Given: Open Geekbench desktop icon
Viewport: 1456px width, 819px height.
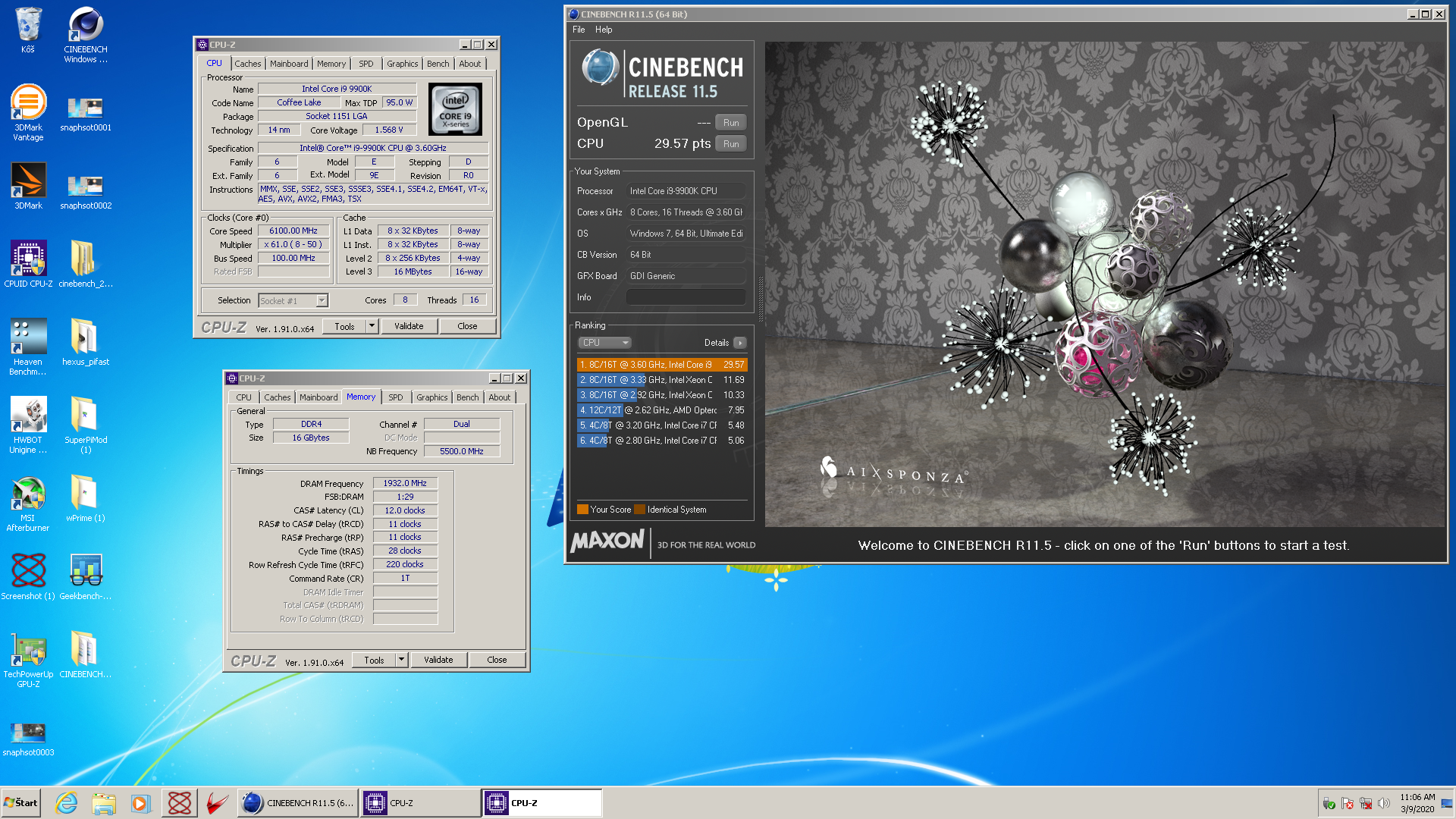Looking at the screenshot, I should pos(86,576).
